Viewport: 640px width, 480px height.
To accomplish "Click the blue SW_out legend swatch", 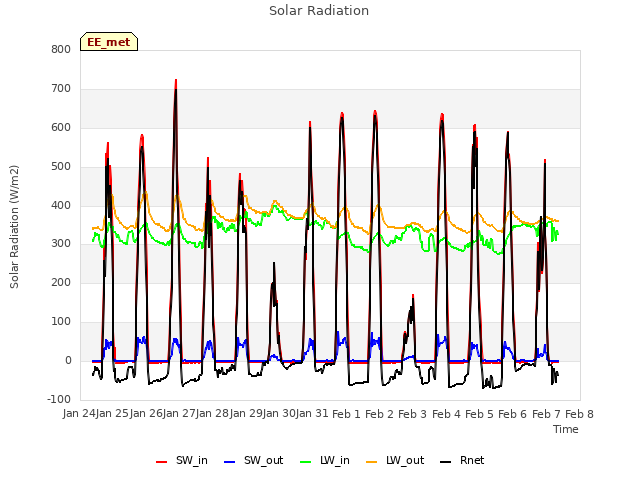I will [230, 462].
